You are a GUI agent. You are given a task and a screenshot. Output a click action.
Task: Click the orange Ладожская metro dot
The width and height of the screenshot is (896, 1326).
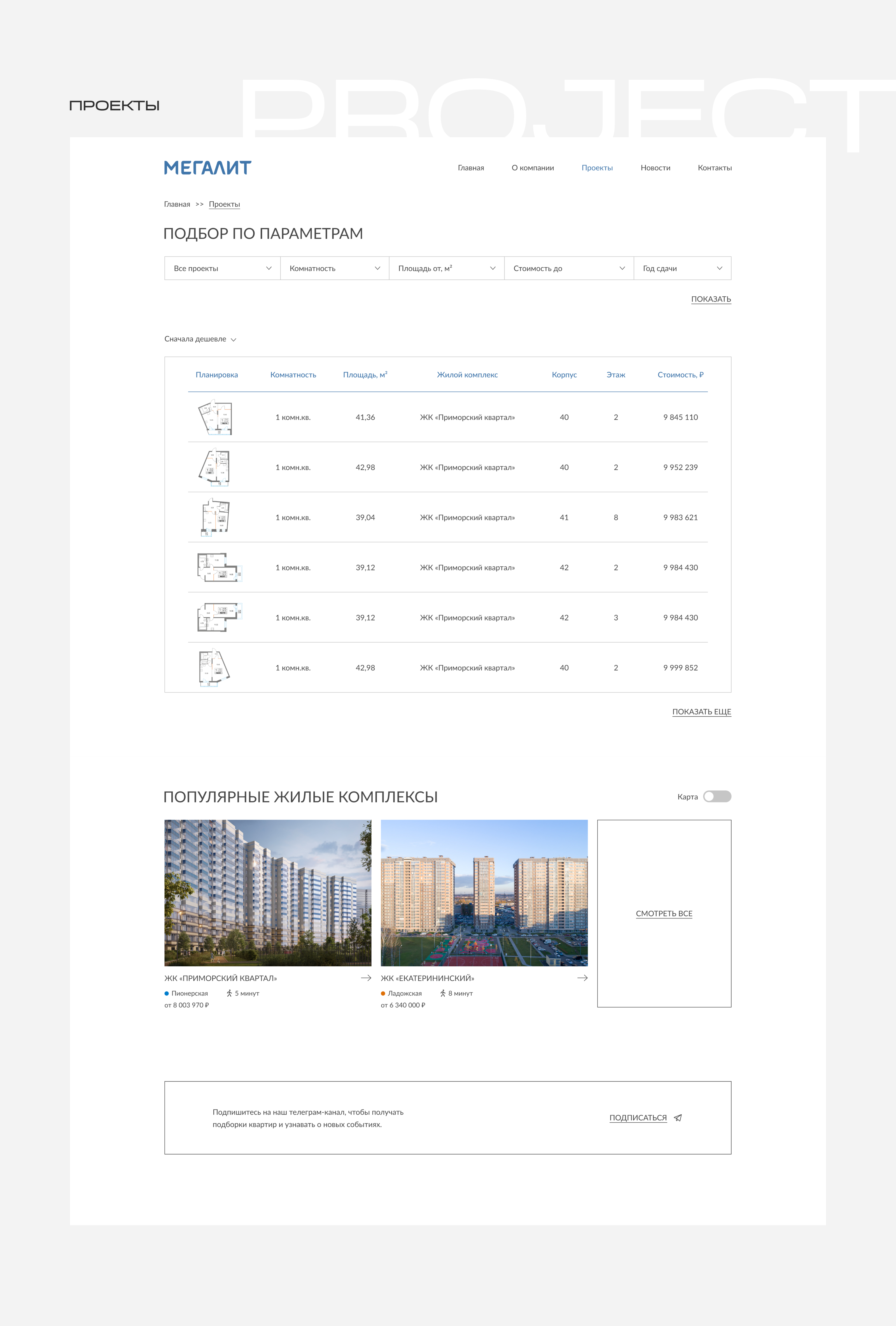tap(383, 993)
